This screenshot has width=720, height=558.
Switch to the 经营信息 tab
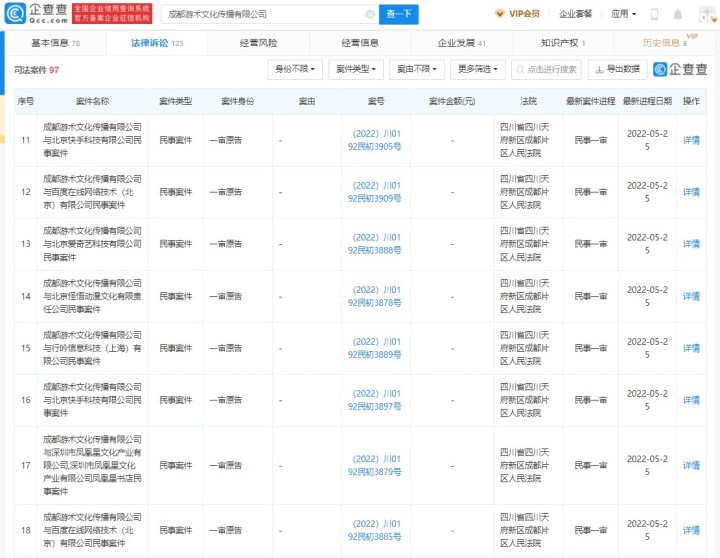click(x=360, y=43)
